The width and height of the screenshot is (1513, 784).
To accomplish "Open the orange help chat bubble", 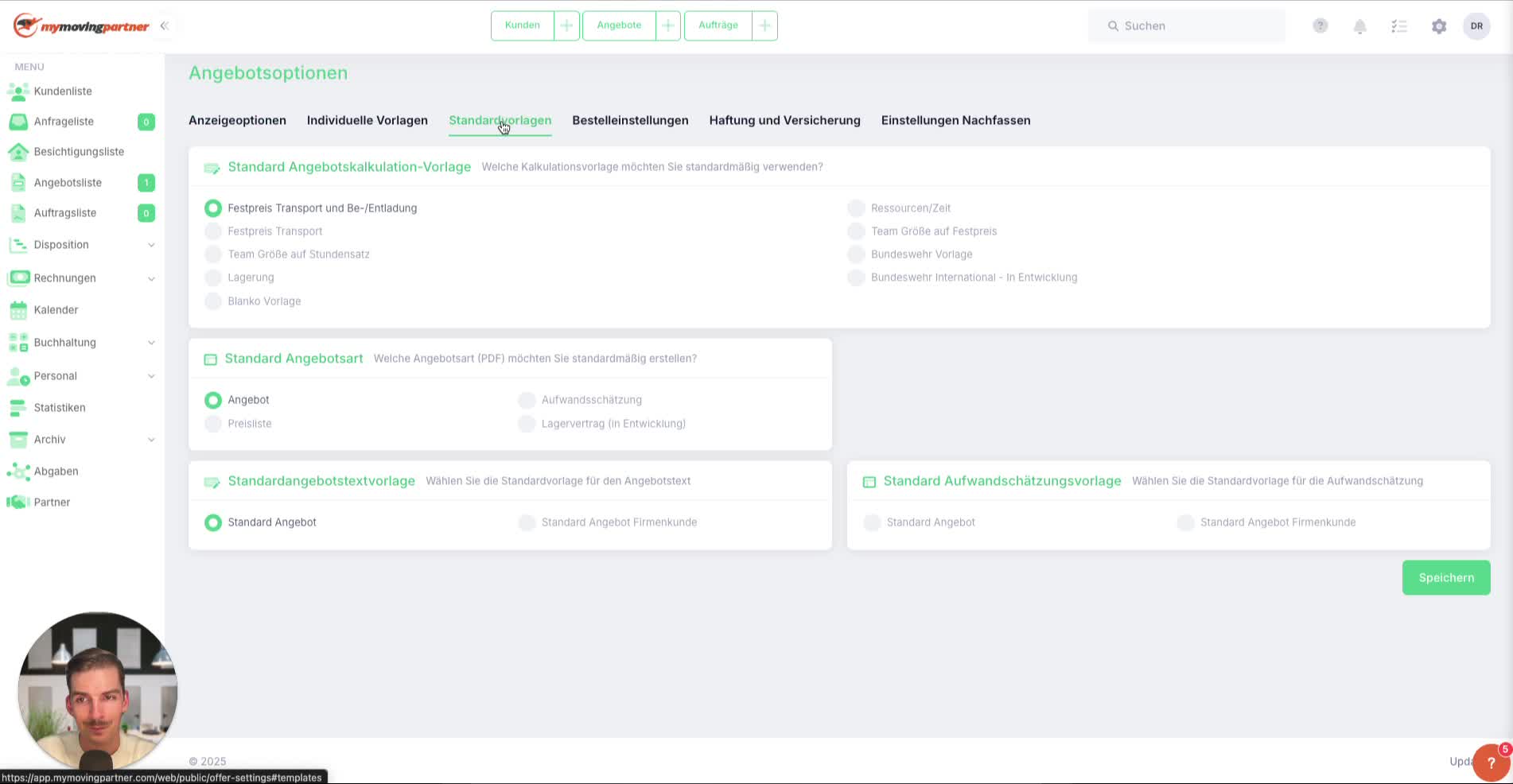I will point(1491,763).
